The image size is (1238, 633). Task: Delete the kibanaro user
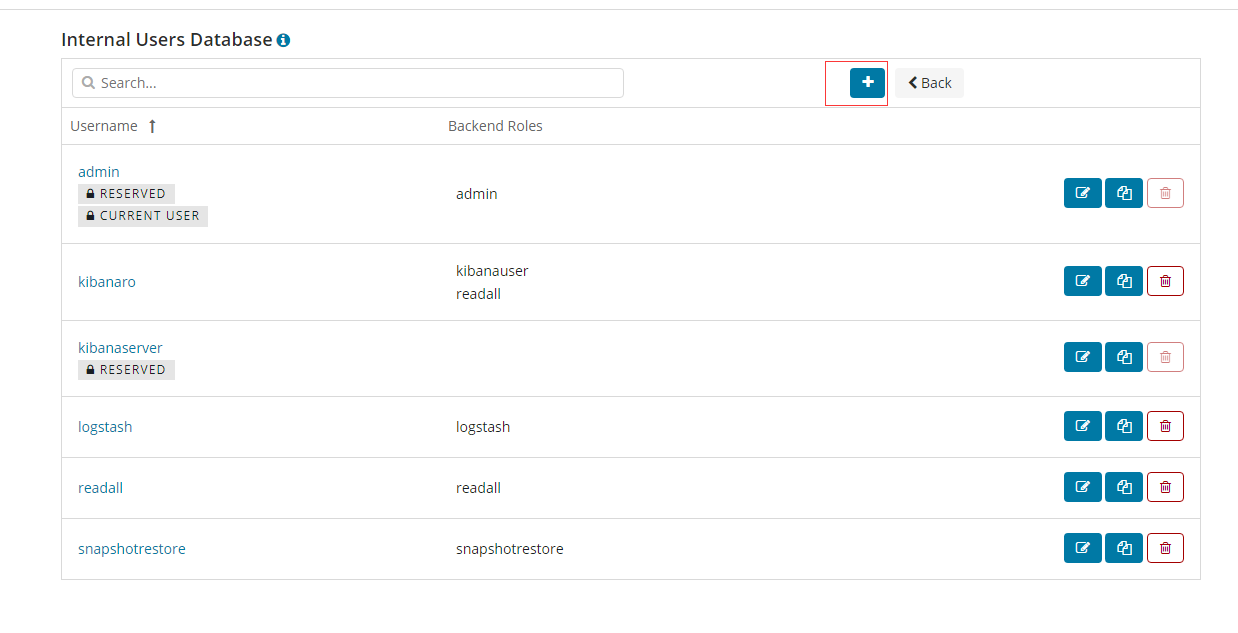pyautogui.click(x=1165, y=282)
